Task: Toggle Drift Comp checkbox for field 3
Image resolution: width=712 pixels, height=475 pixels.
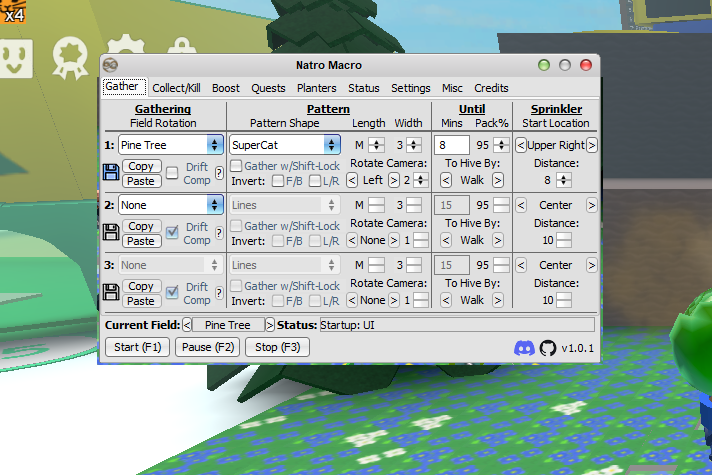Action: [172, 293]
